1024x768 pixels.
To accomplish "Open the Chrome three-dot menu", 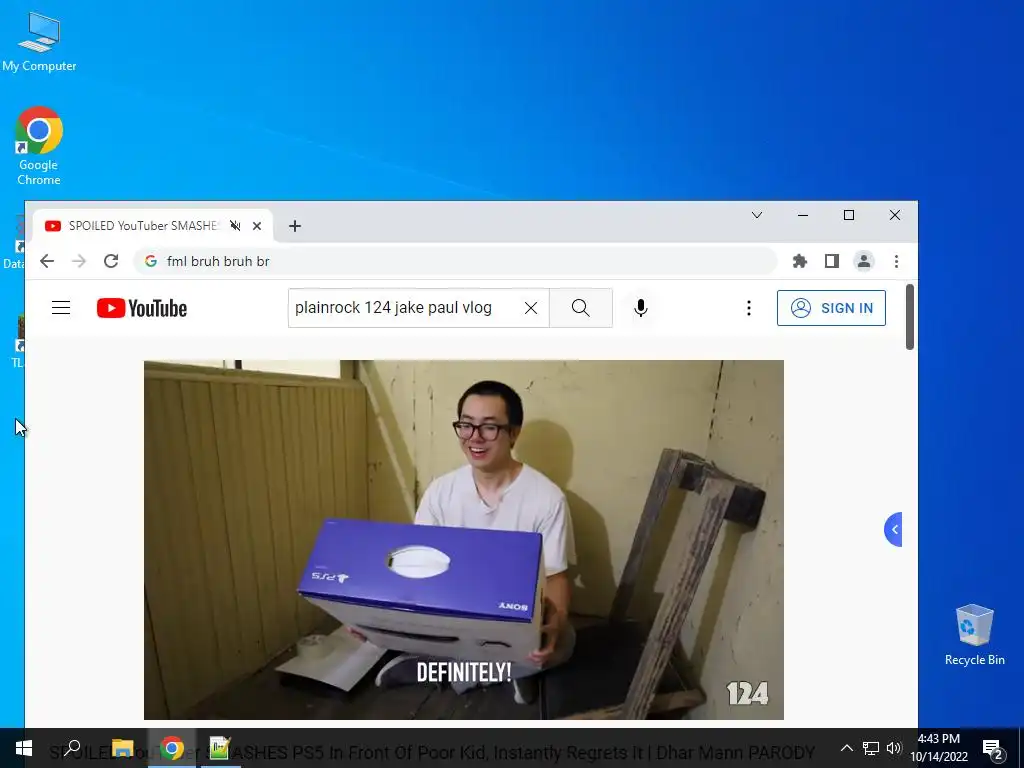I will pyautogui.click(x=896, y=261).
